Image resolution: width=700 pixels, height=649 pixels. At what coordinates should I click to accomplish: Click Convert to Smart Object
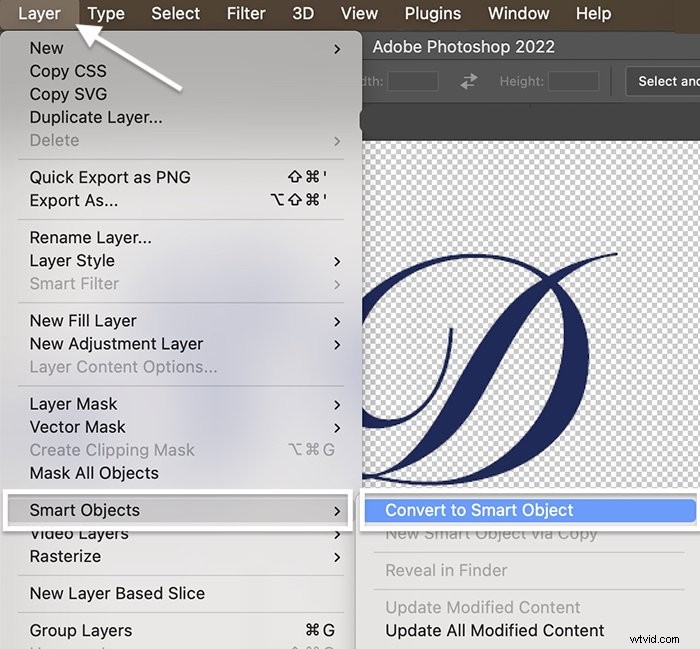tap(530, 510)
